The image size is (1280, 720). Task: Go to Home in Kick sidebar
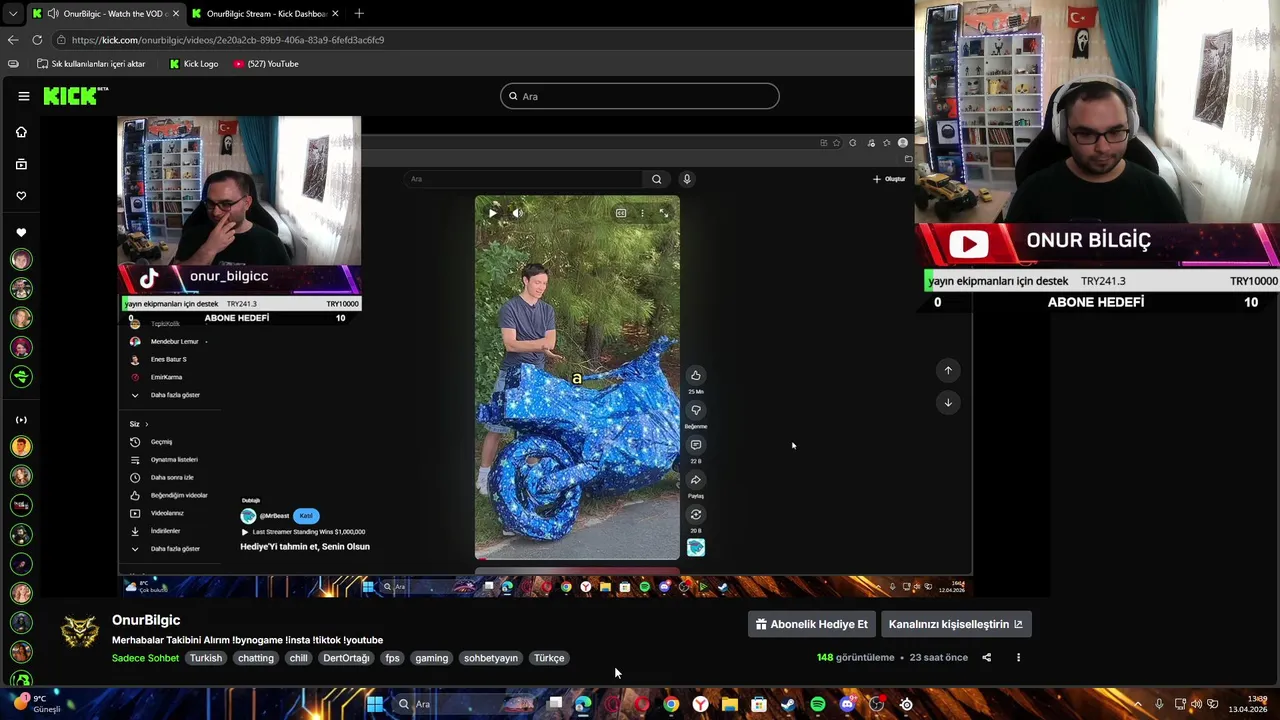(x=21, y=132)
